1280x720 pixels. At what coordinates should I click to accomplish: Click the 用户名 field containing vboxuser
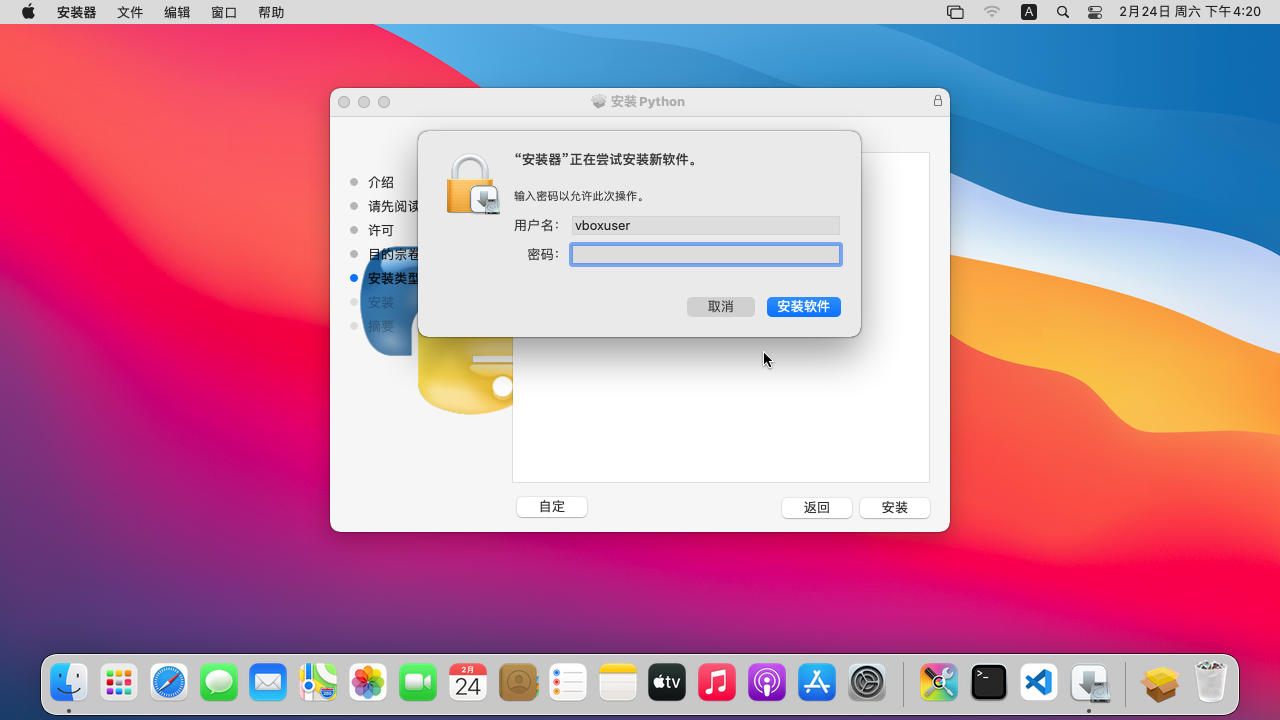click(x=706, y=226)
